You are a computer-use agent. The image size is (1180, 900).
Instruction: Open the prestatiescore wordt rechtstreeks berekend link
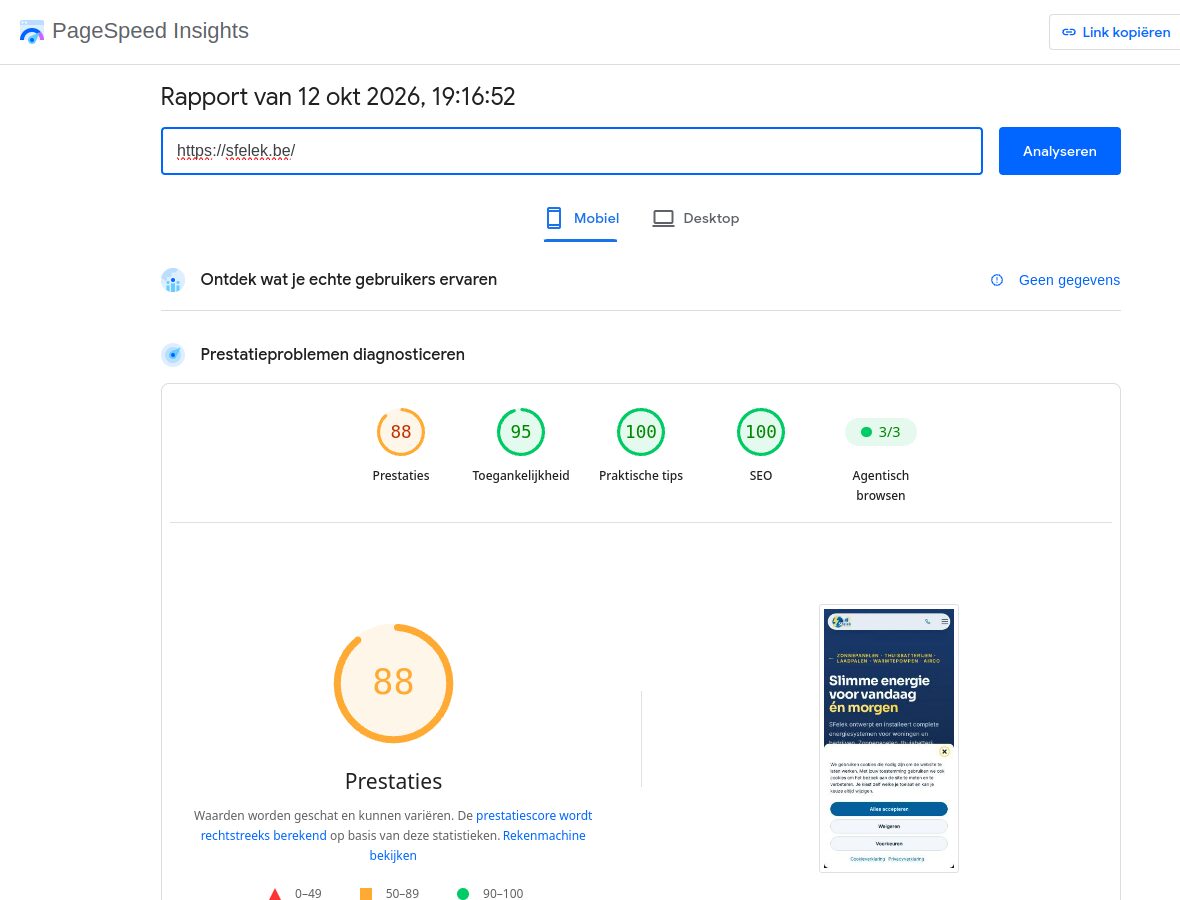click(397, 826)
